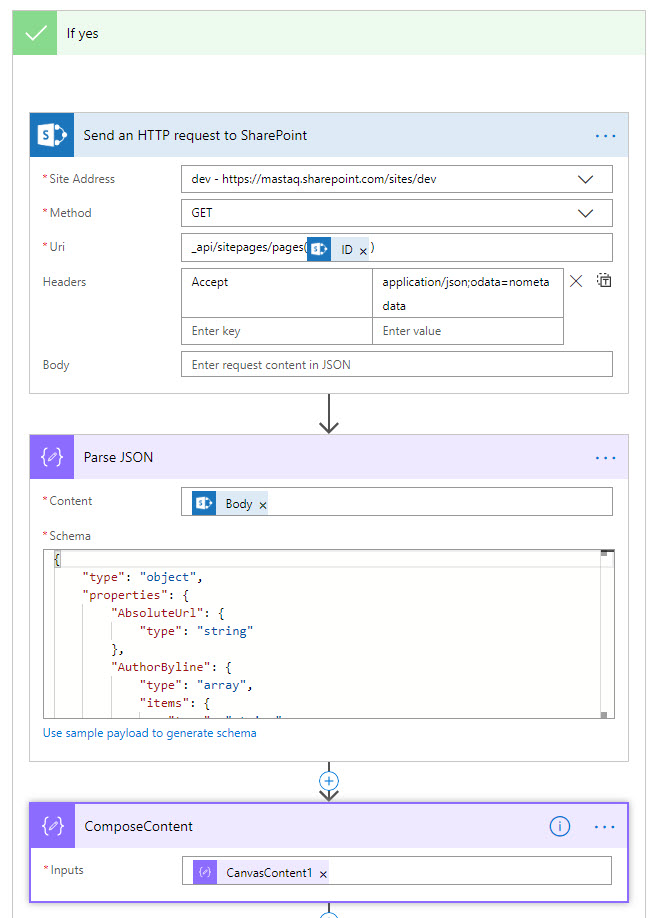Click the Enter key header field
653x918 pixels.
(276, 331)
